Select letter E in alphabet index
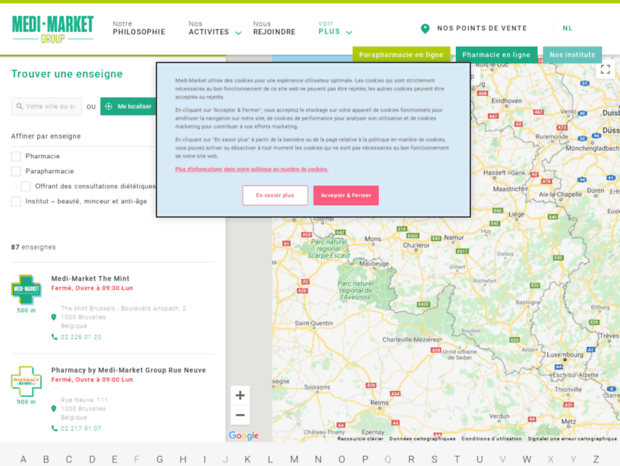Viewport: 620px width, 466px height. (114, 459)
